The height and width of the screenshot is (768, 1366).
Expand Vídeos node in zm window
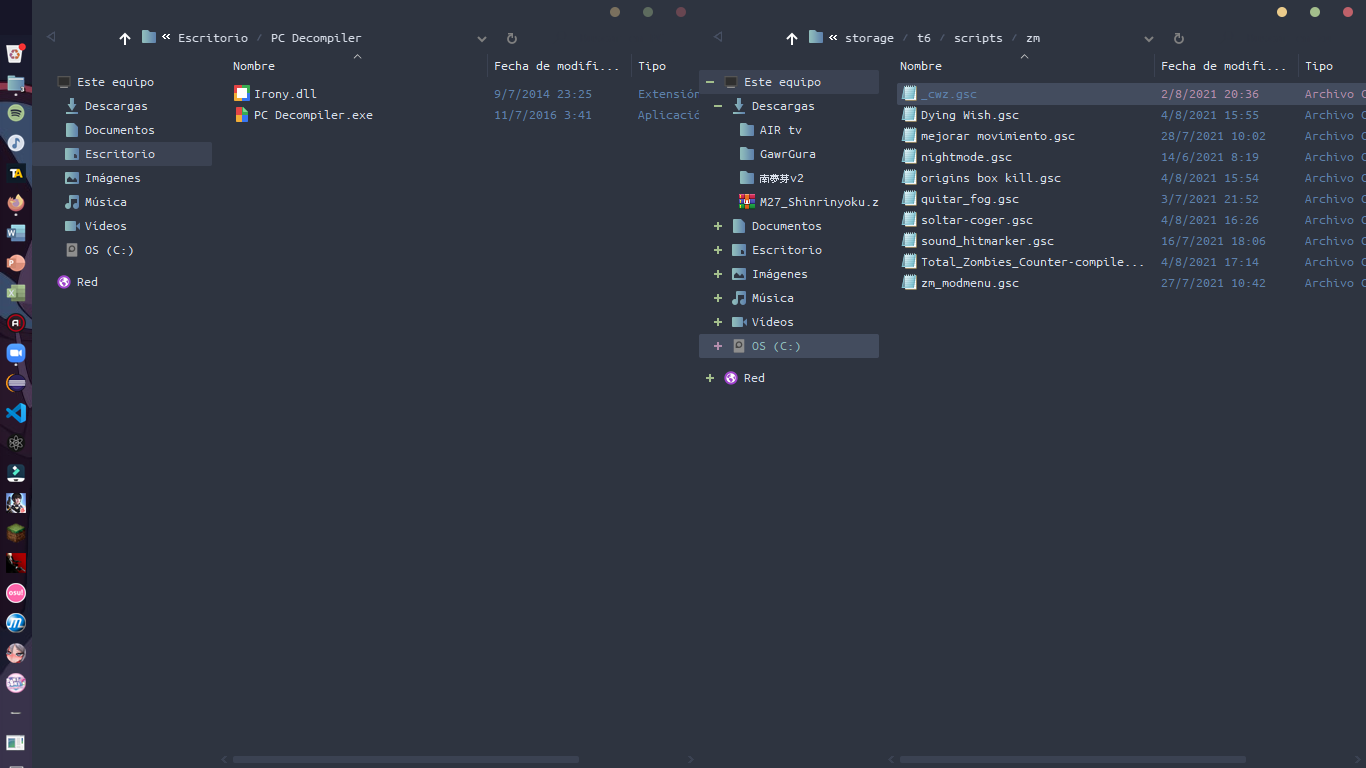(x=718, y=322)
